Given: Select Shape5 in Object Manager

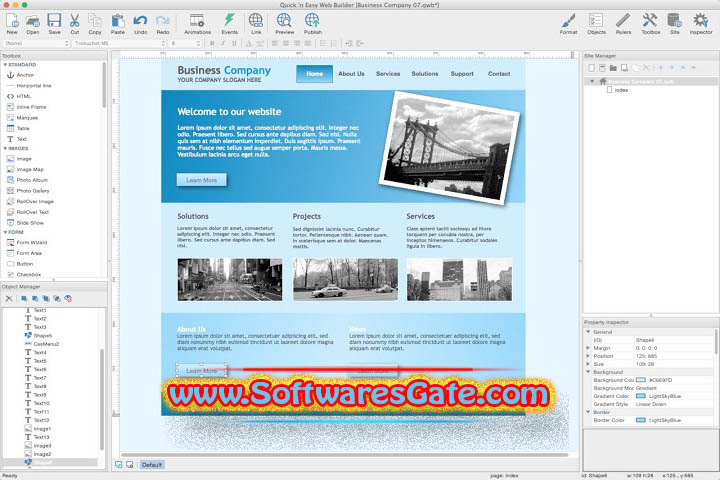Looking at the screenshot, I should pos(38,336).
